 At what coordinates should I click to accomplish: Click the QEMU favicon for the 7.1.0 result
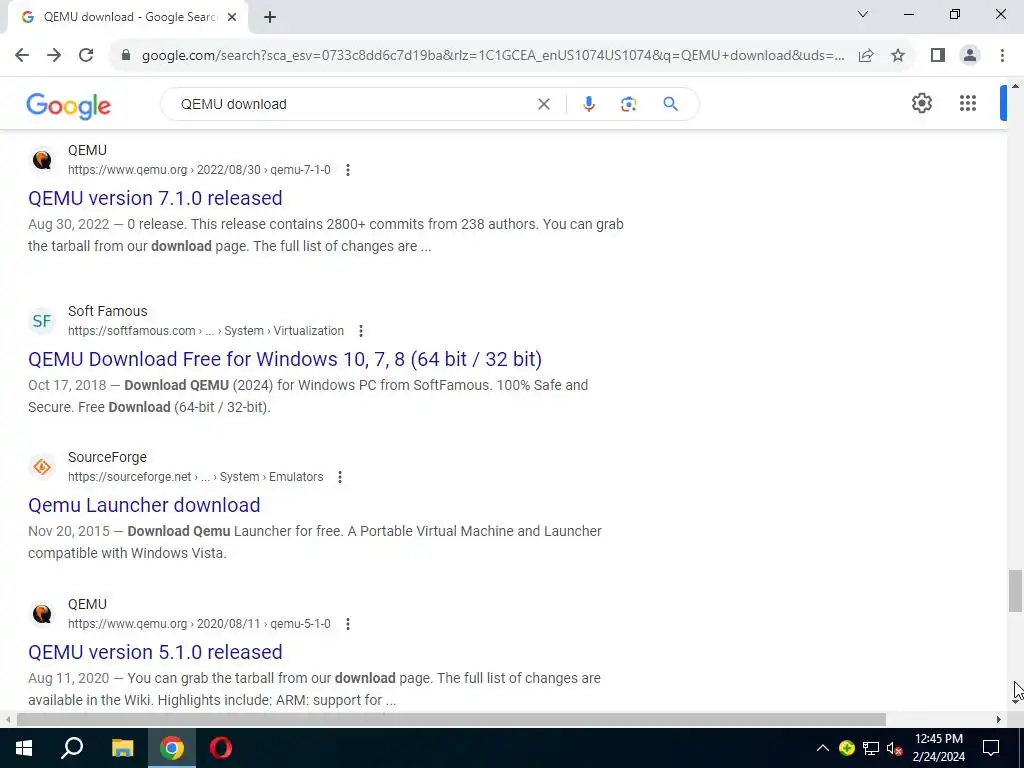click(42, 160)
